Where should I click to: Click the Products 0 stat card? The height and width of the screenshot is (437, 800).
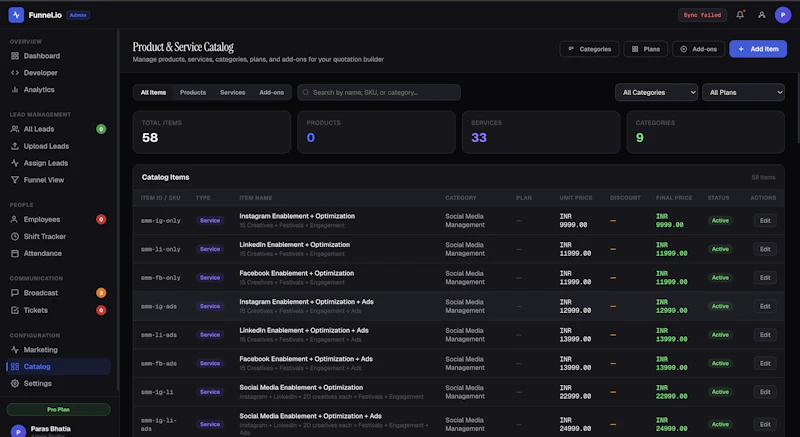(376, 132)
